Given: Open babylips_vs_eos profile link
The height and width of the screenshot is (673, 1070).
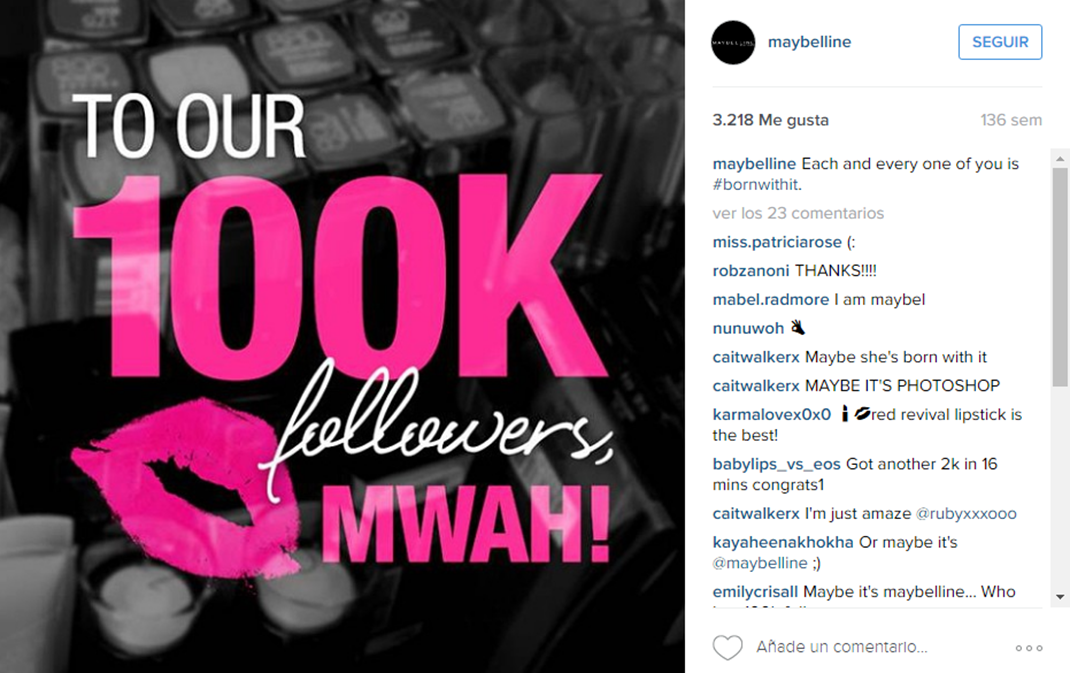Looking at the screenshot, I should (777, 464).
